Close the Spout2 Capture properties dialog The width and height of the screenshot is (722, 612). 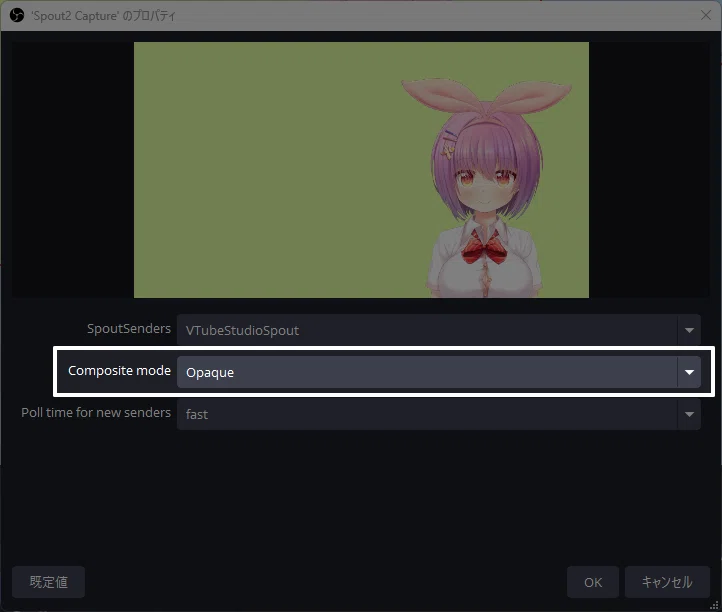click(x=705, y=15)
